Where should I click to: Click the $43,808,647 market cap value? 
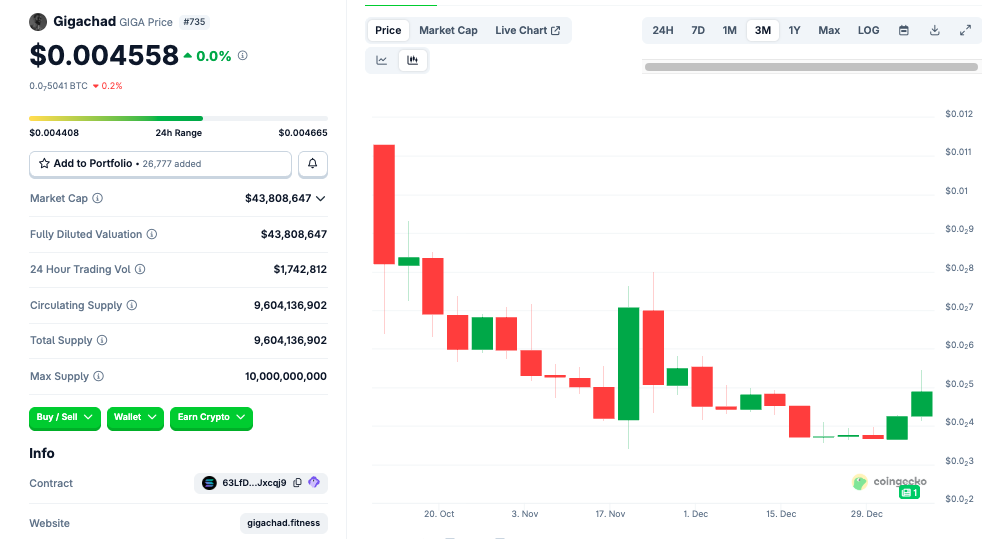(x=278, y=198)
